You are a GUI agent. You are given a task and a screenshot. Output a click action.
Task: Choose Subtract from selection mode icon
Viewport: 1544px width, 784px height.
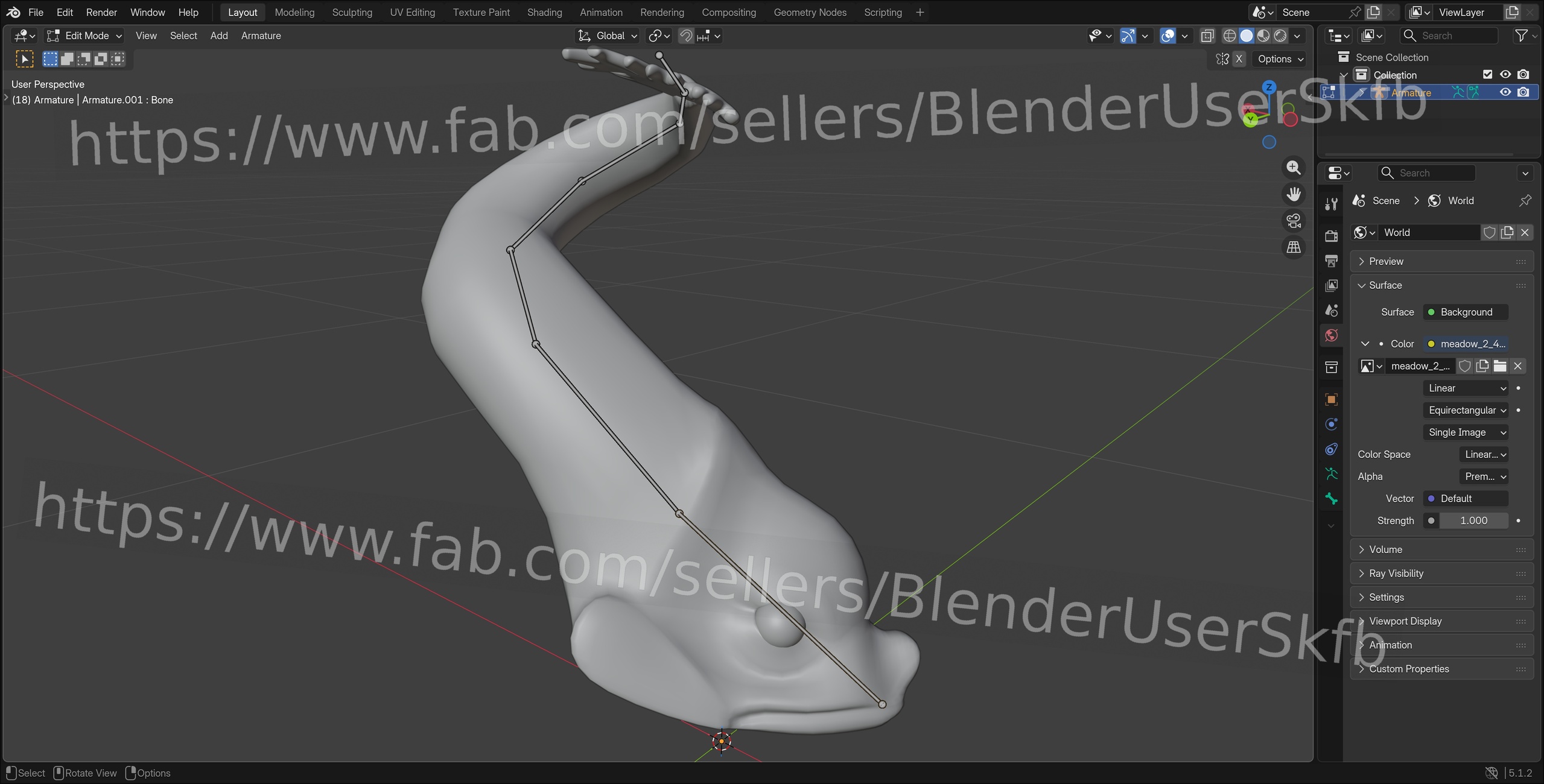pyautogui.click(x=84, y=59)
